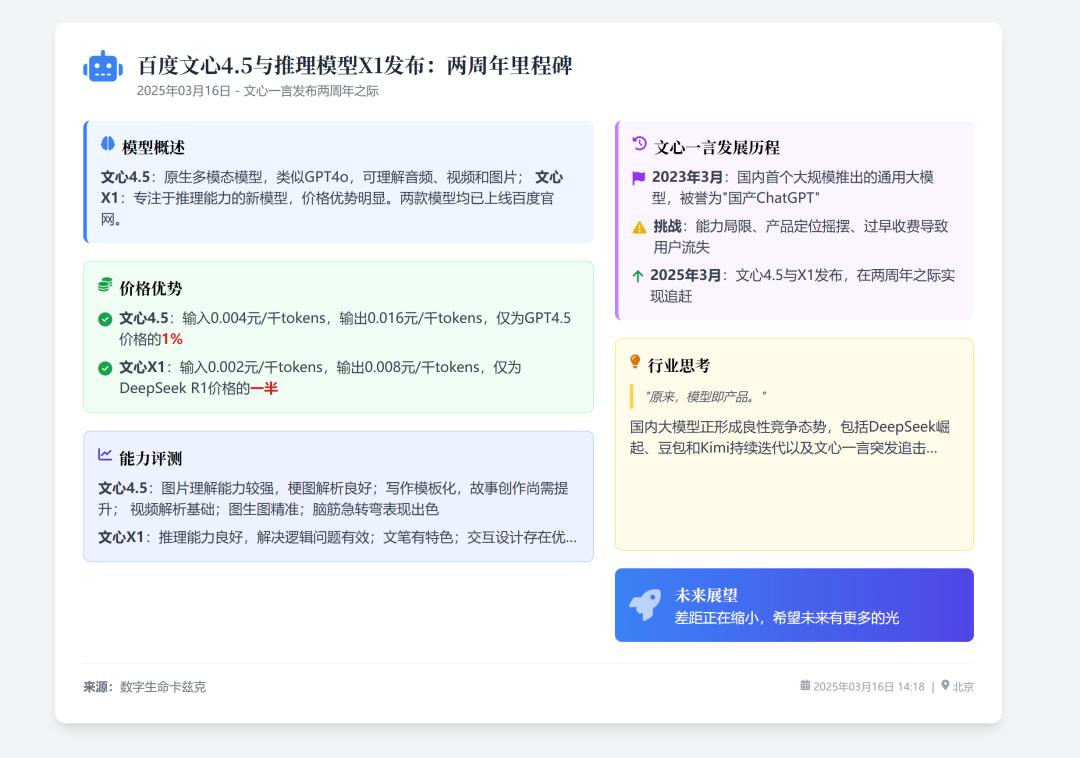The height and width of the screenshot is (758, 1080).
Task: Click the green check icon beside 文心X1 pricing
Action: [x=105, y=368]
